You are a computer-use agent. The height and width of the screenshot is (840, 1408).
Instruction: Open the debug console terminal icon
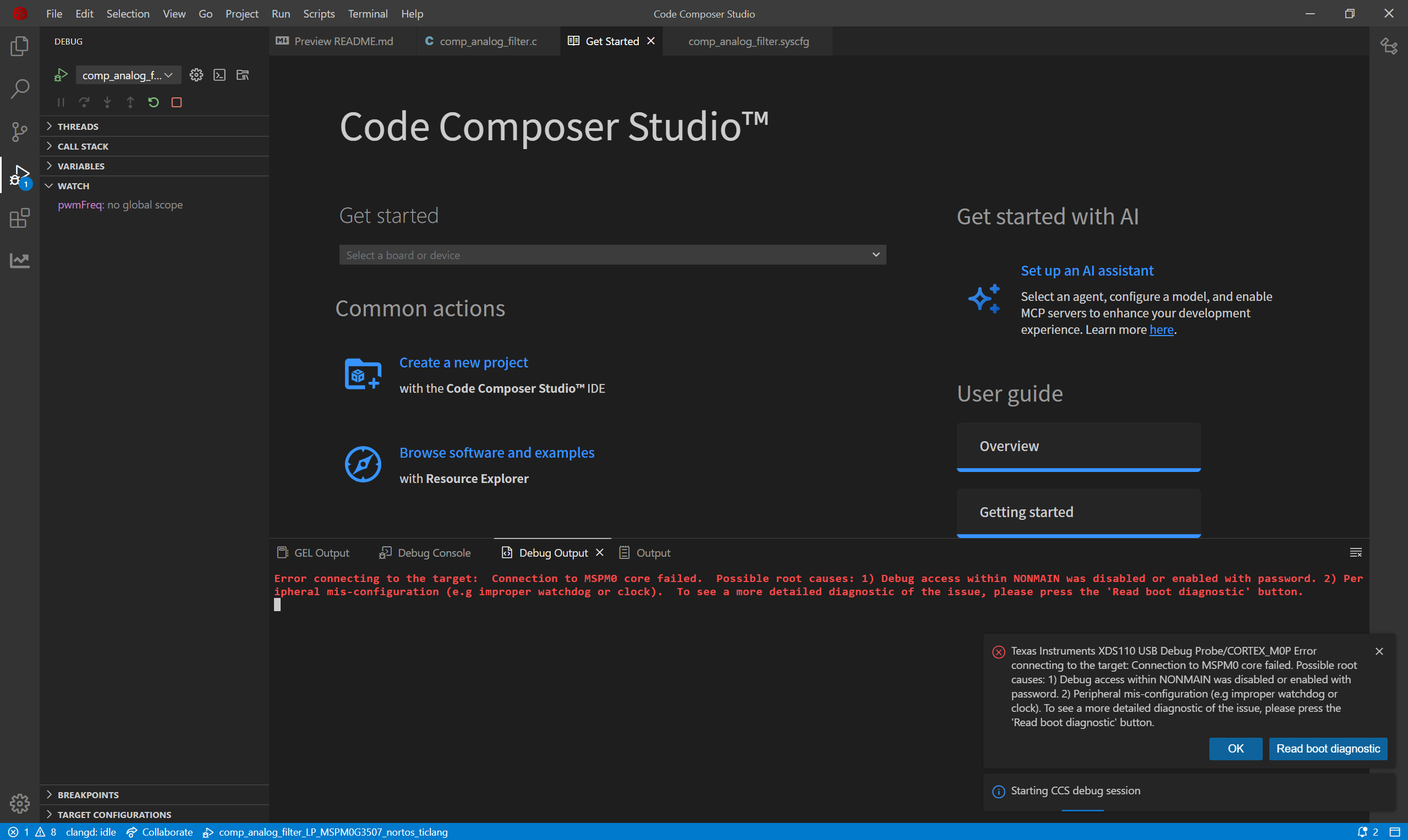[x=220, y=75]
